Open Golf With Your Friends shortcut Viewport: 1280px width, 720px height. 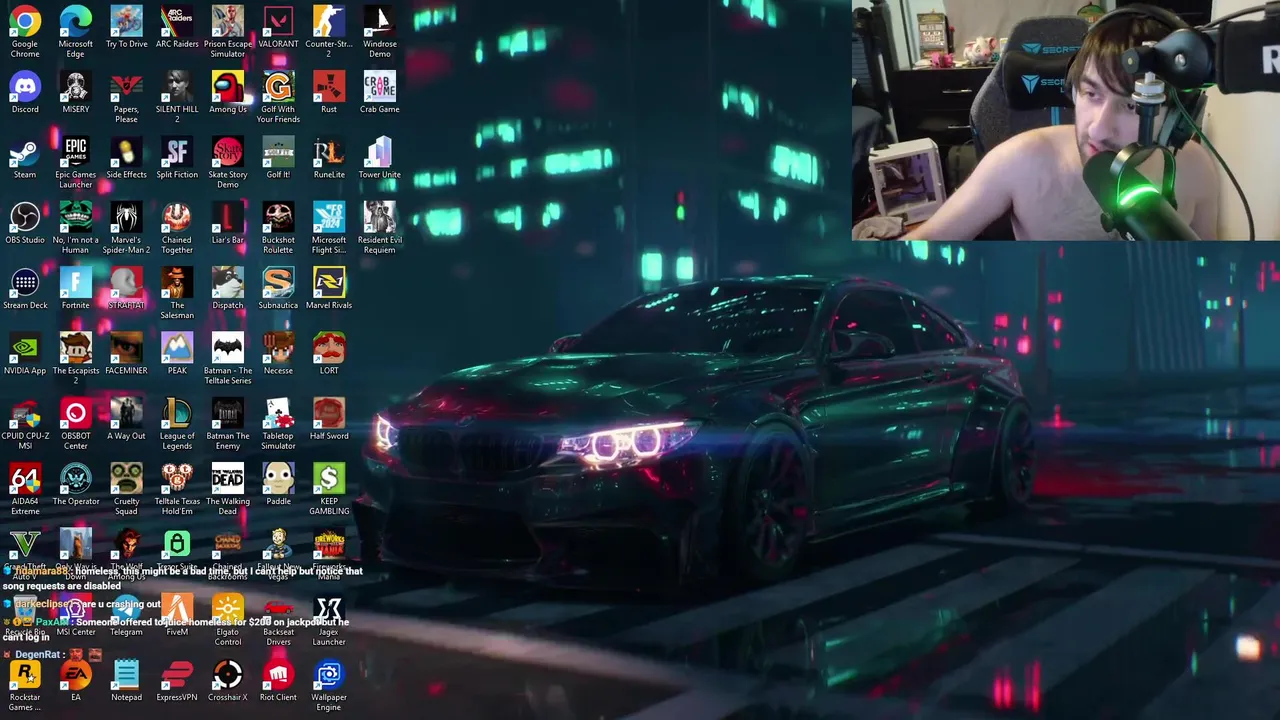point(278,86)
